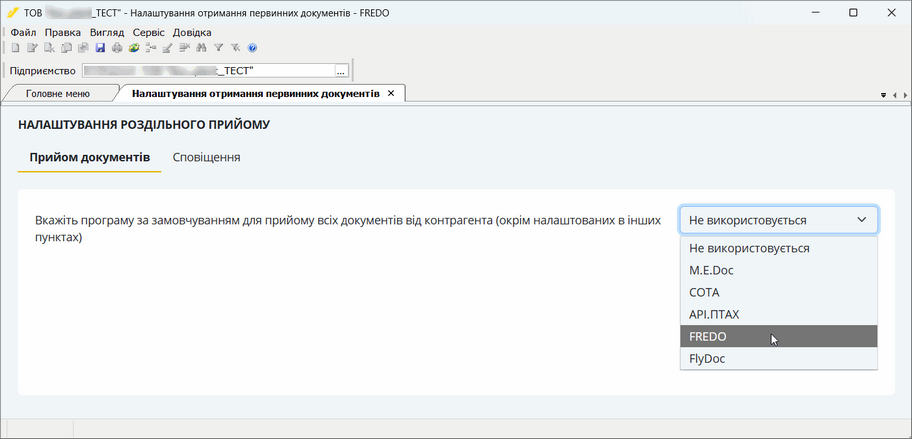Screen dimensions: 912x439
Task: Open the Файл menu
Action: pos(23,33)
